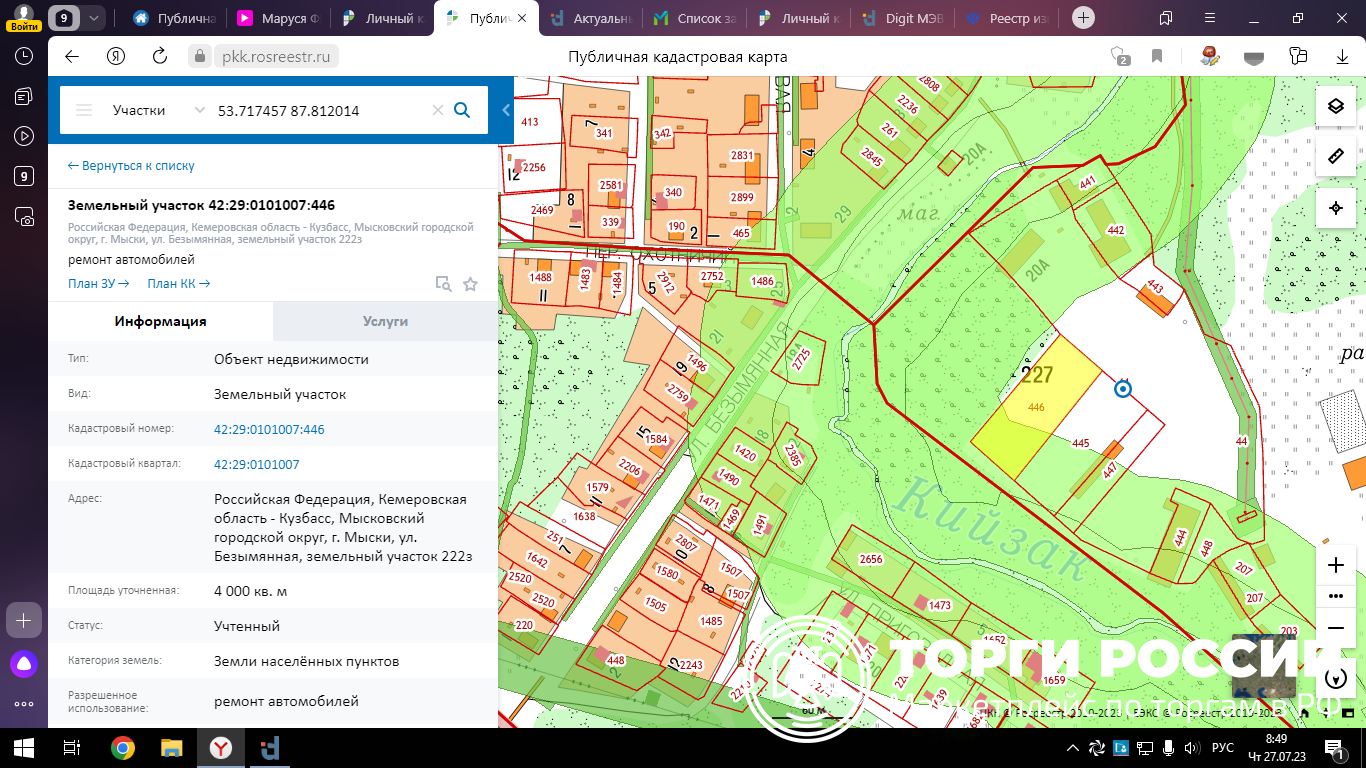Click the search magnifier button

point(462,110)
